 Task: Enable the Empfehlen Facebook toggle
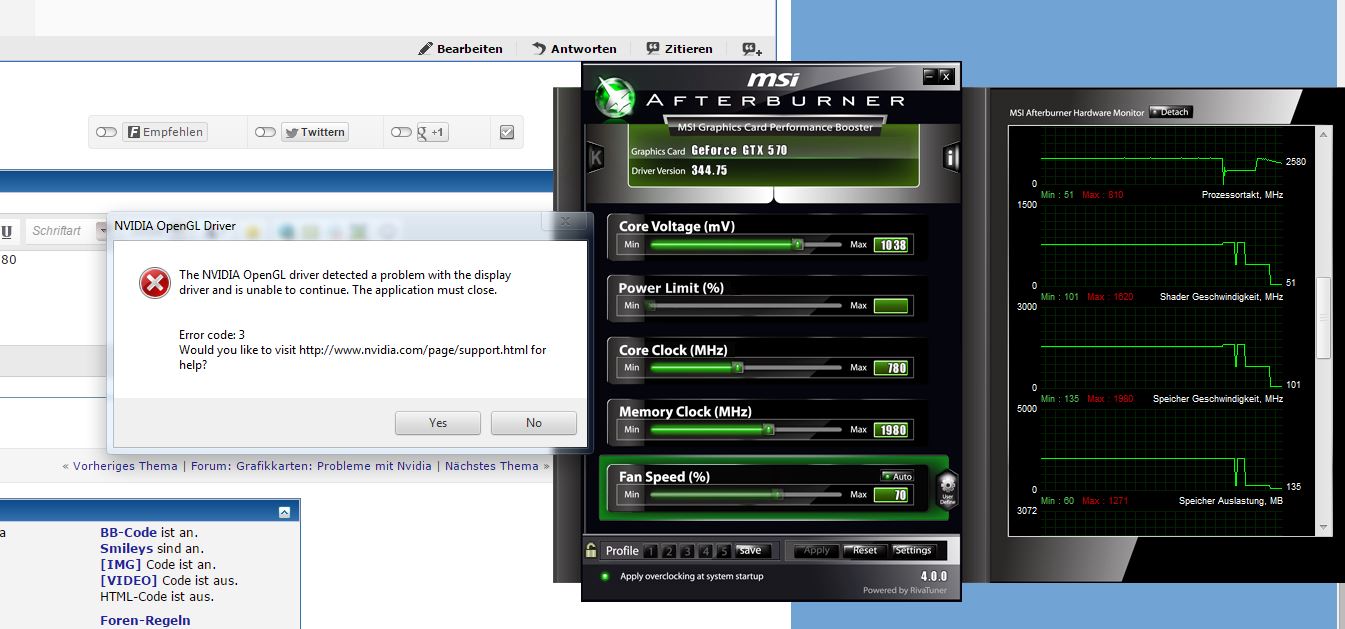106,132
